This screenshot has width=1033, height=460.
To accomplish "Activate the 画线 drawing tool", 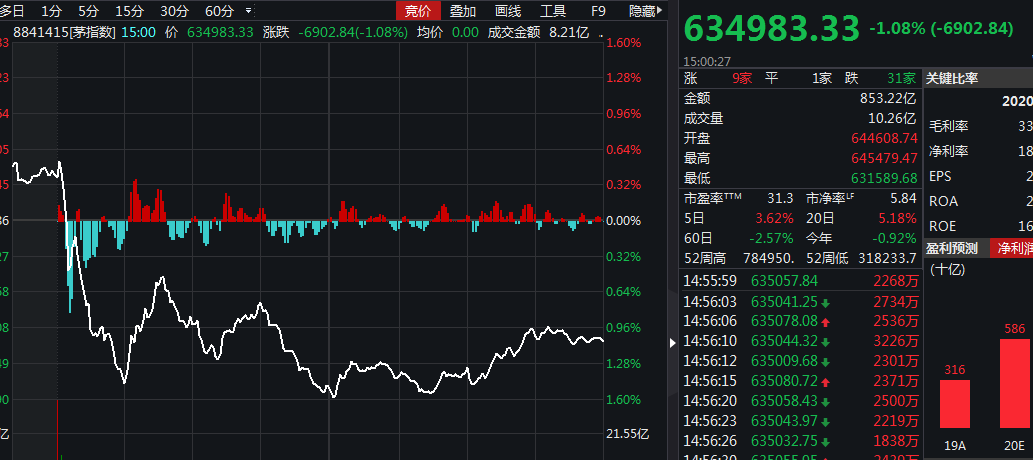I will click(508, 12).
